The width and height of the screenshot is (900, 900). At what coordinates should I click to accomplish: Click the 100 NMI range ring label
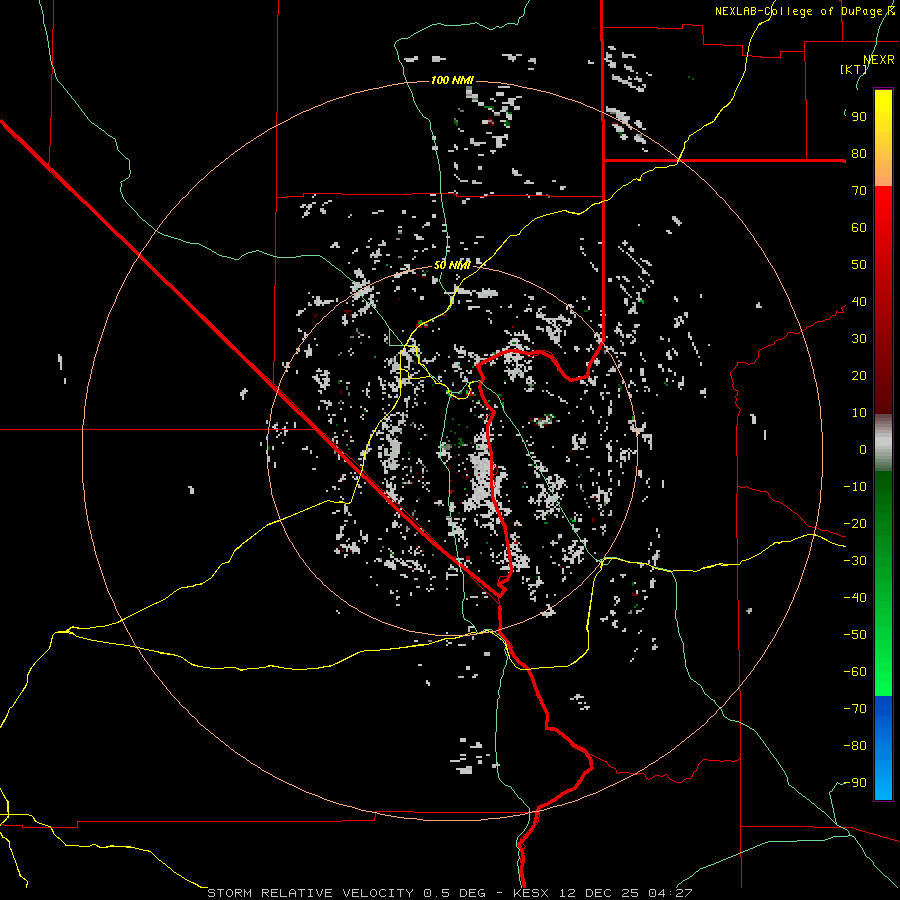coord(452,80)
